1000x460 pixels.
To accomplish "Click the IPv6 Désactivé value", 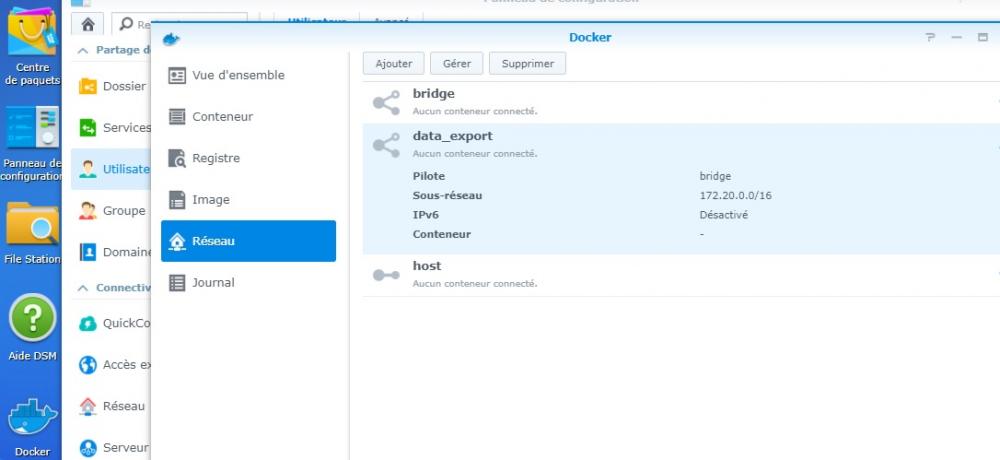I will [x=723, y=215].
